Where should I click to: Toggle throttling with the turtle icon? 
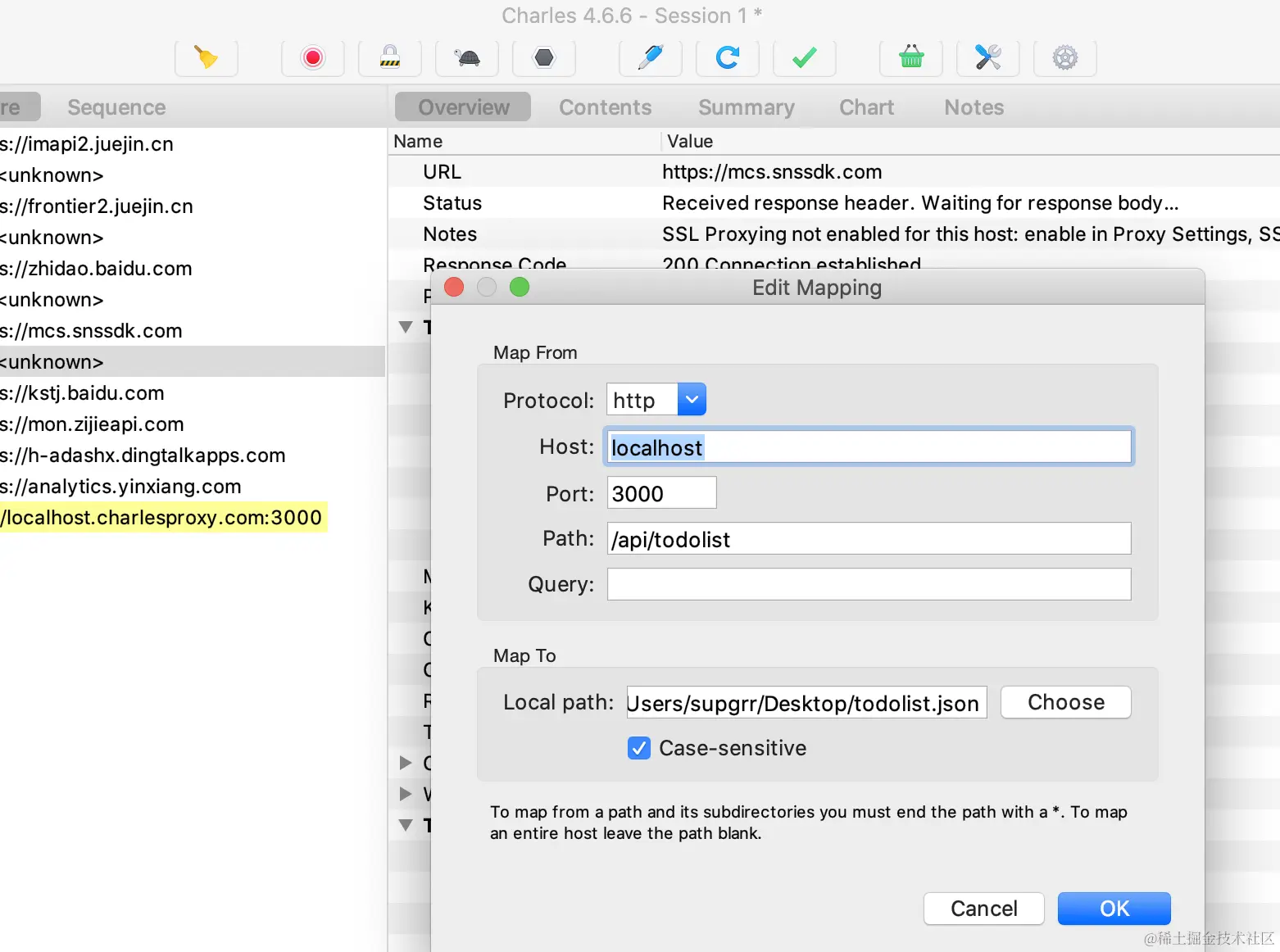[x=467, y=58]
